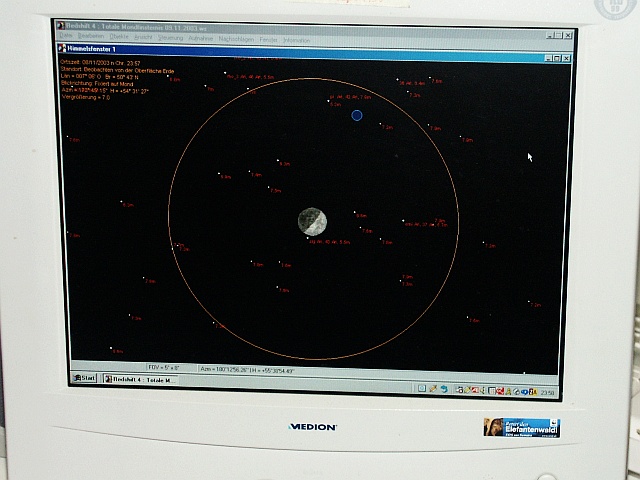Close the Himmelsfenster 1 window

pyautogui.click(x=566, y=58)
